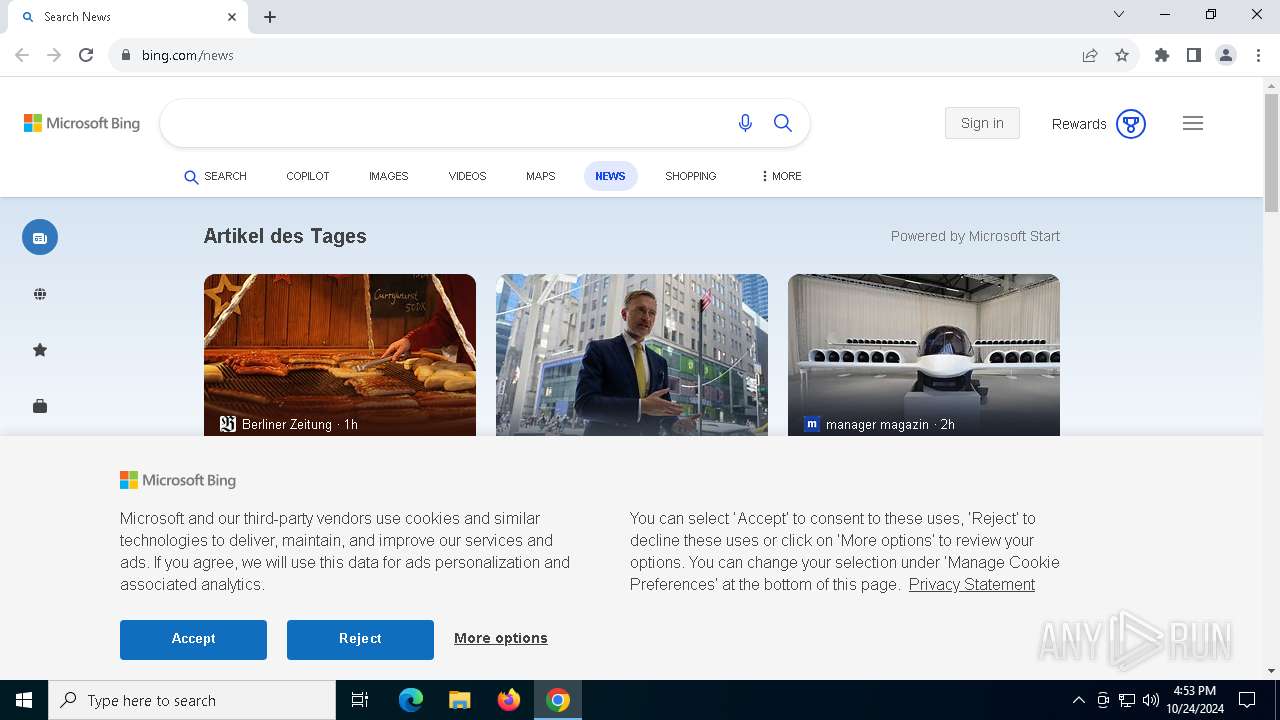The image size is (1280, 720).
Task: Switch to the COPILOT tab
Action: tap(308, 176)
